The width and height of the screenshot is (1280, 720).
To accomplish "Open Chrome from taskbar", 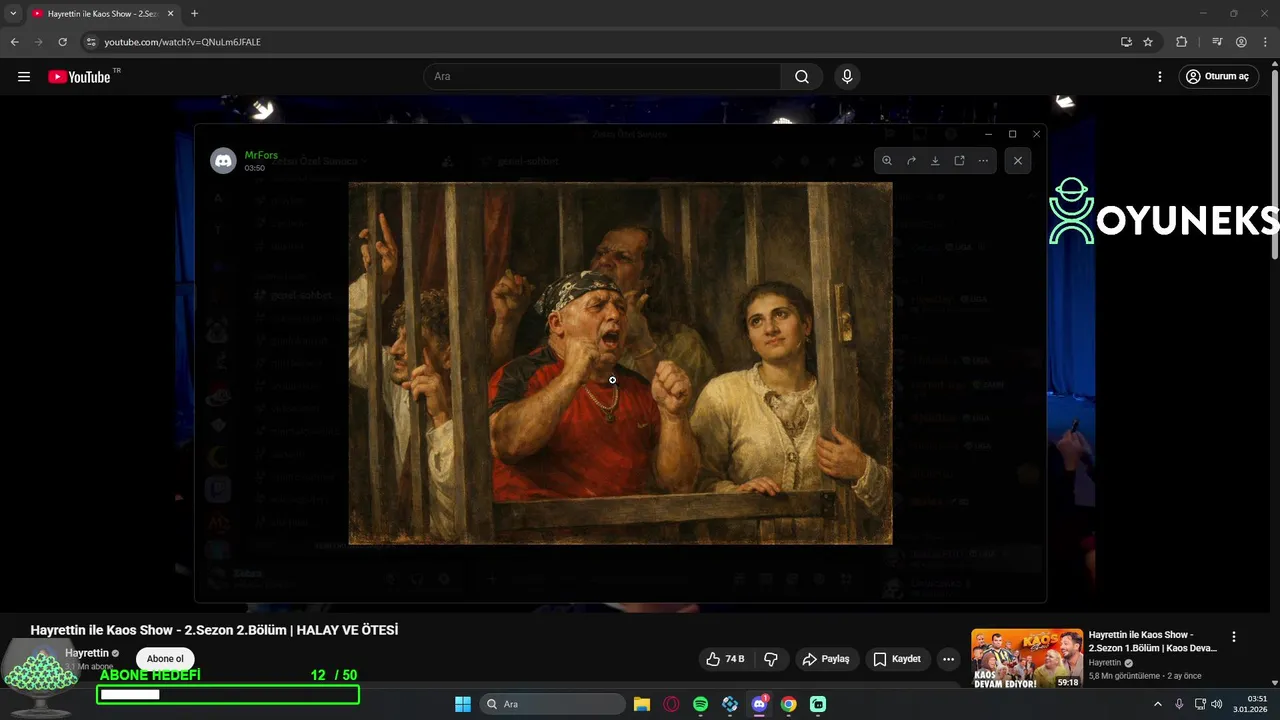I will click(788, 704).
